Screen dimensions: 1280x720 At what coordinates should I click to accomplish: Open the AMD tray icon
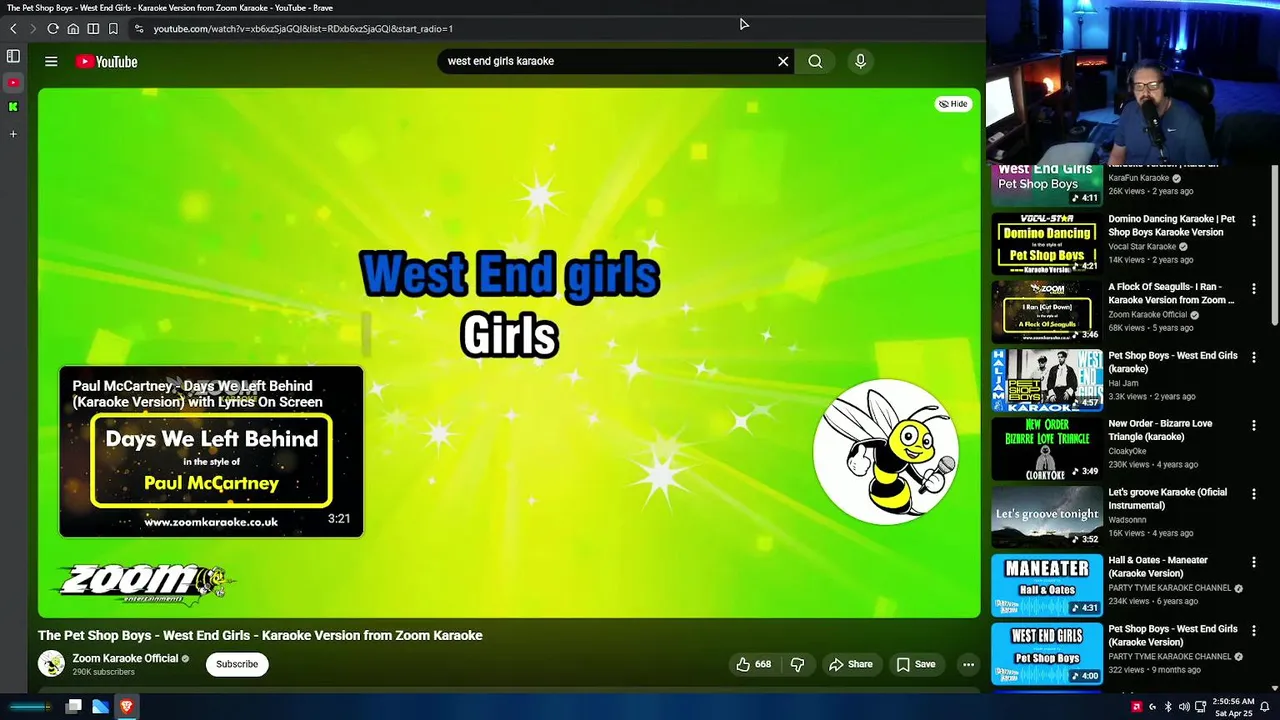(x=1136, y=707)
